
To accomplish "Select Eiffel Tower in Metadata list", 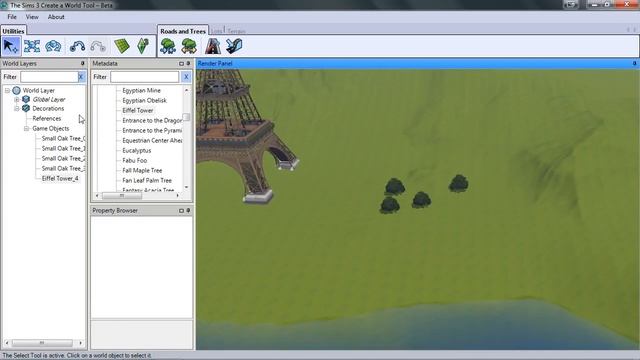I will click(x=138, y=110).
